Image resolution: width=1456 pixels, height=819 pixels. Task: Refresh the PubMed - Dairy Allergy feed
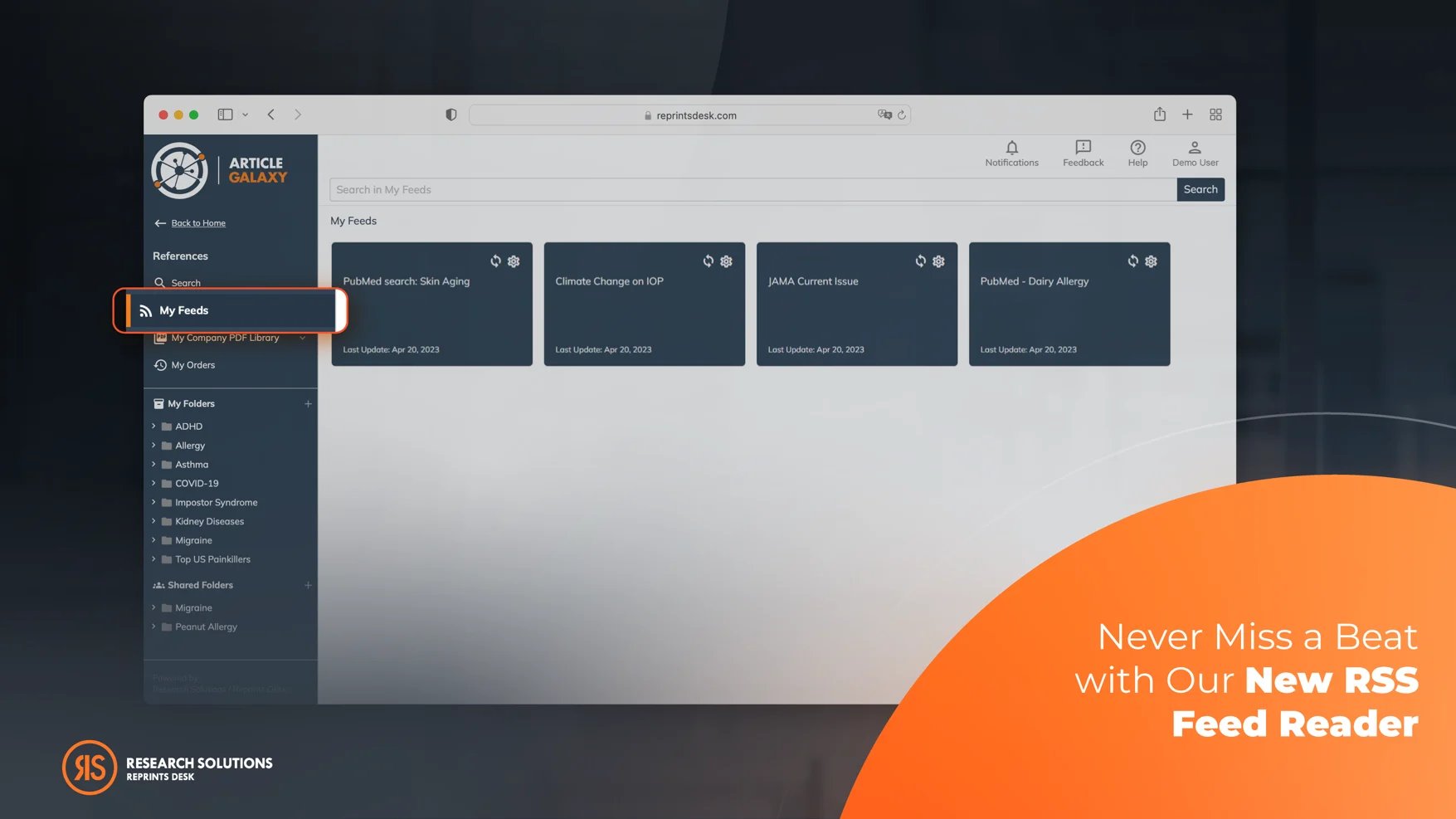click(1132, 261)
